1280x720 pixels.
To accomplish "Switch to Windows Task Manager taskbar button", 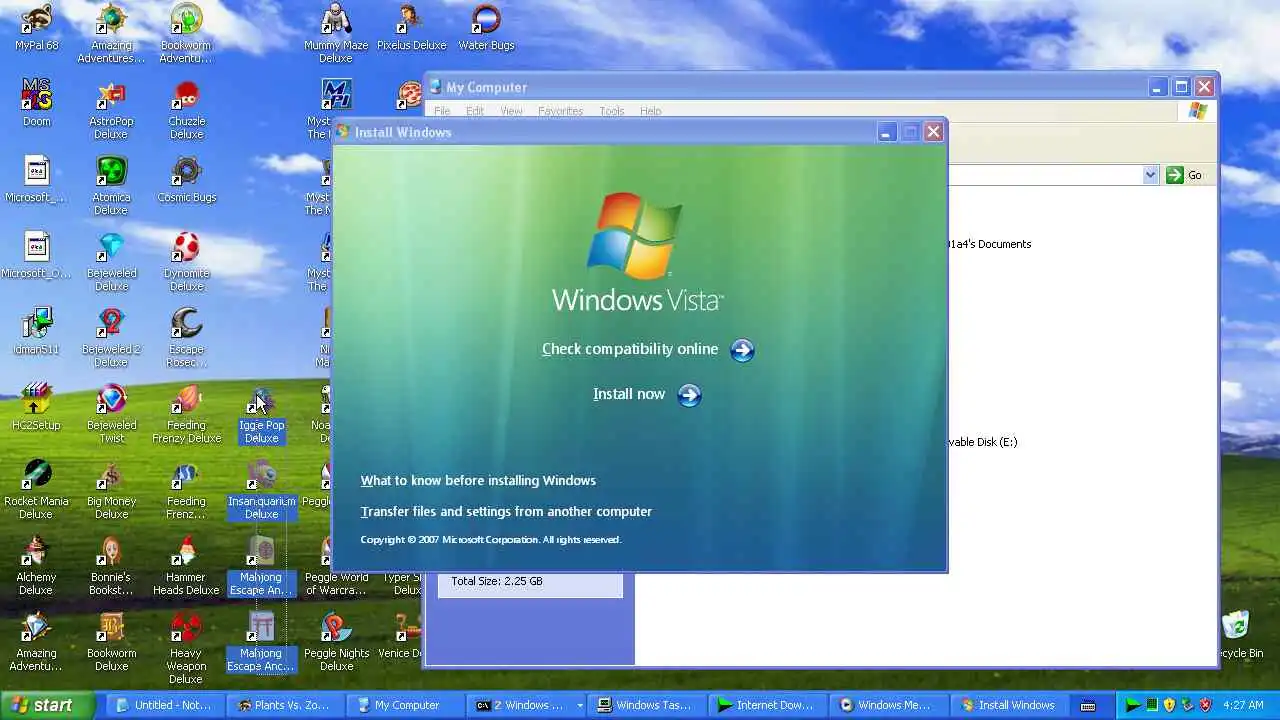I will click(648, 705).
